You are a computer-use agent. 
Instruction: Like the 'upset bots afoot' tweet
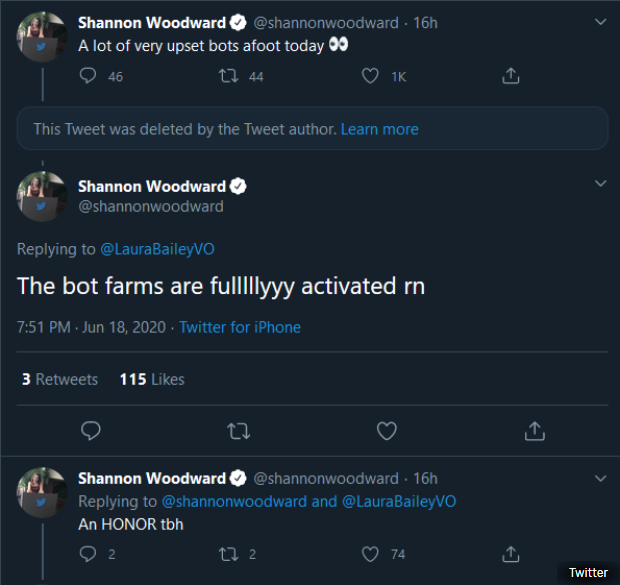click(x=371, y=76)
